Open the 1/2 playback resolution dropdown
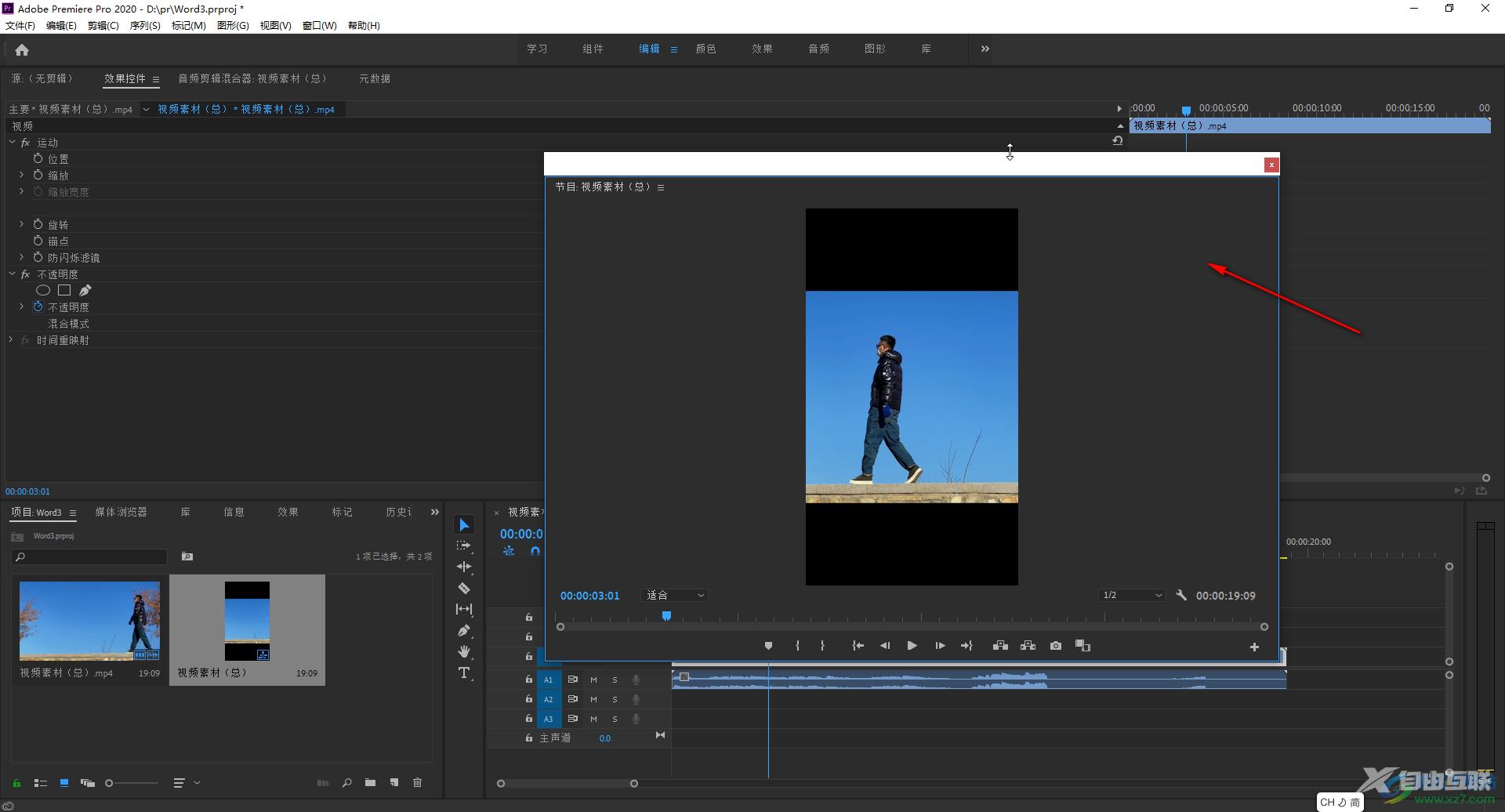Image resolution: width=1505 pixels, height=812 pixels. (x=1132, y=596)
